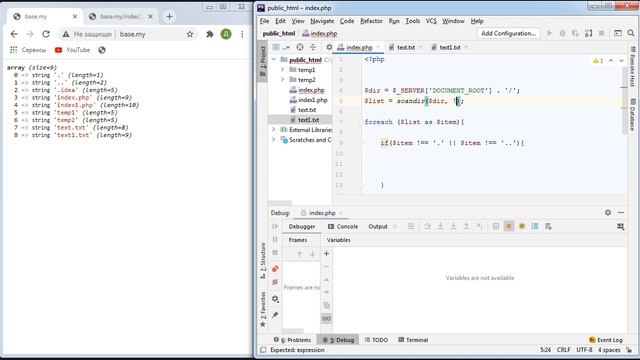
Task: Open debugger settings gear on left strip
Action: tap(275, 299)
